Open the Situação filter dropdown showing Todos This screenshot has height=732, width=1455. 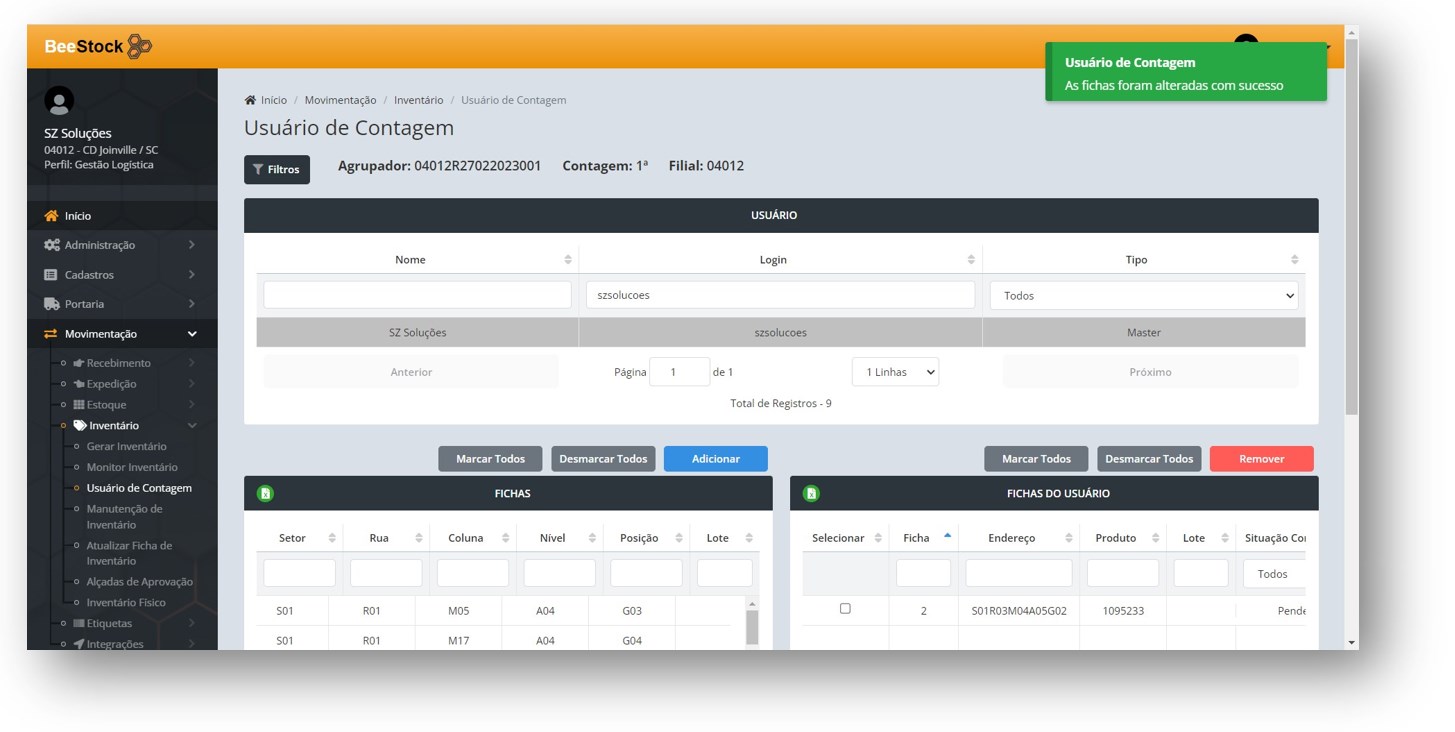[x=1273, y=574]
